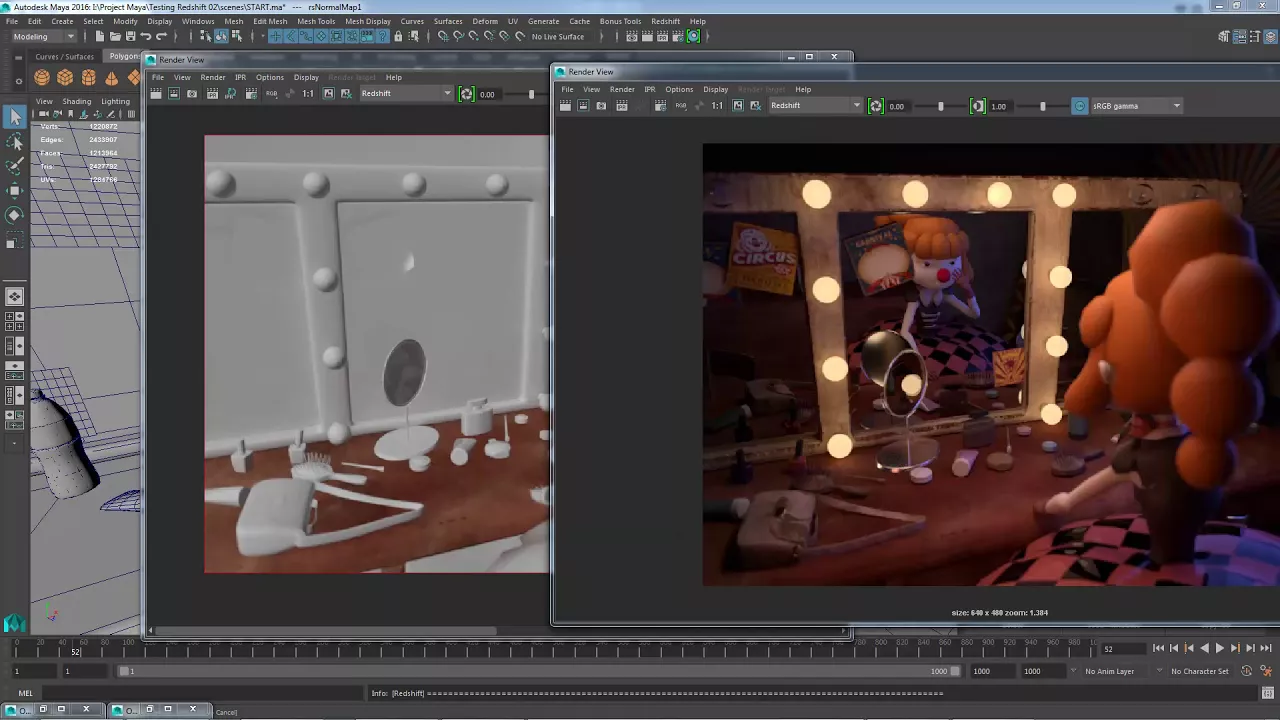The height and width of the screenshot is (720, 1280).
Task: Click the MEL command line label
Action: pyautogui.click(x=26, y=693)
